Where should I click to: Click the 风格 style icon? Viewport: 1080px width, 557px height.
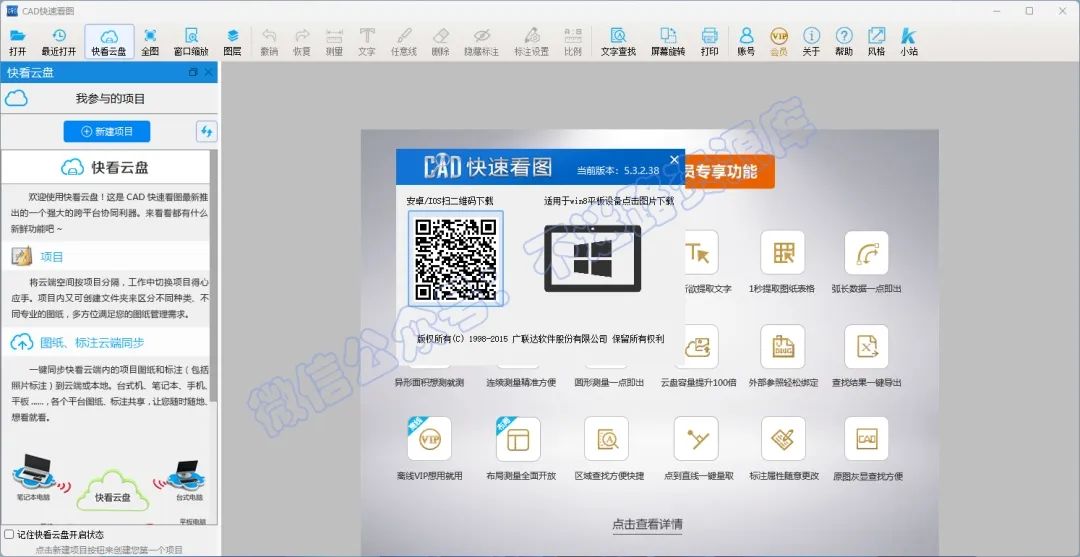point(876,42)
